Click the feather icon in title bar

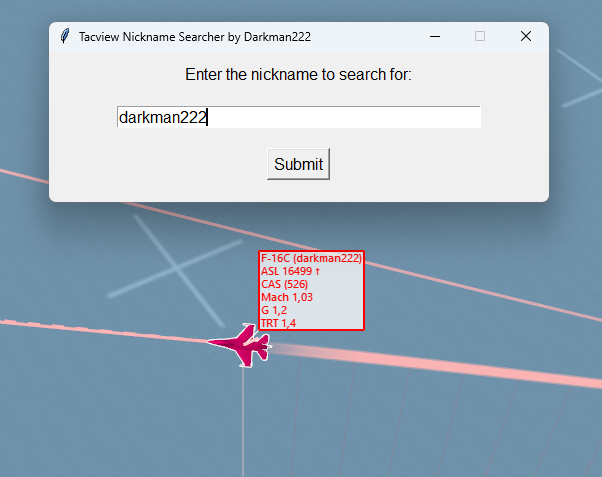(65, 36)
